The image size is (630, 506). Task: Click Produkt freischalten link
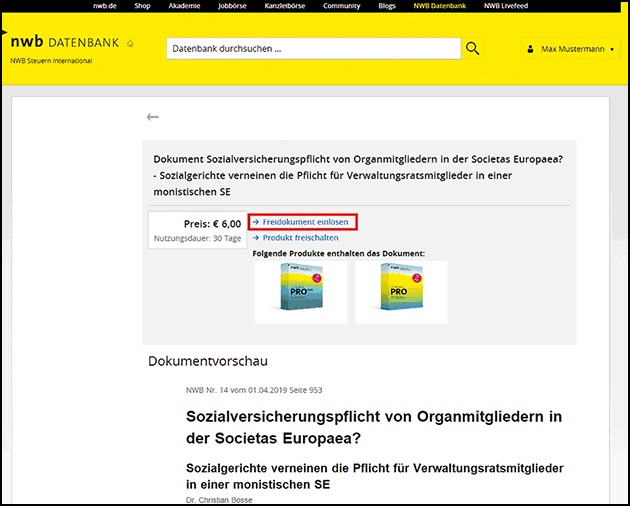coord(296,238)
